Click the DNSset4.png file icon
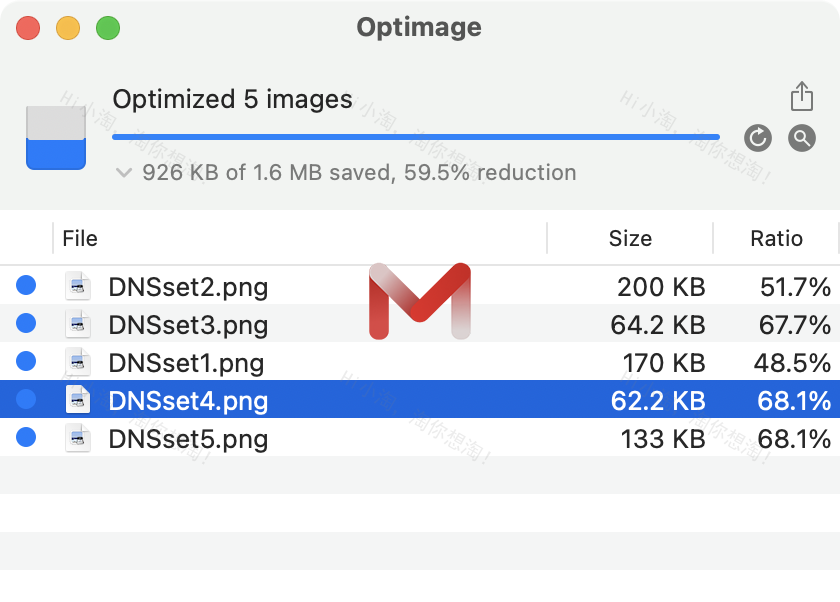Image resolution: width=840 pixels, height=602 pixels. pos(76,400)
